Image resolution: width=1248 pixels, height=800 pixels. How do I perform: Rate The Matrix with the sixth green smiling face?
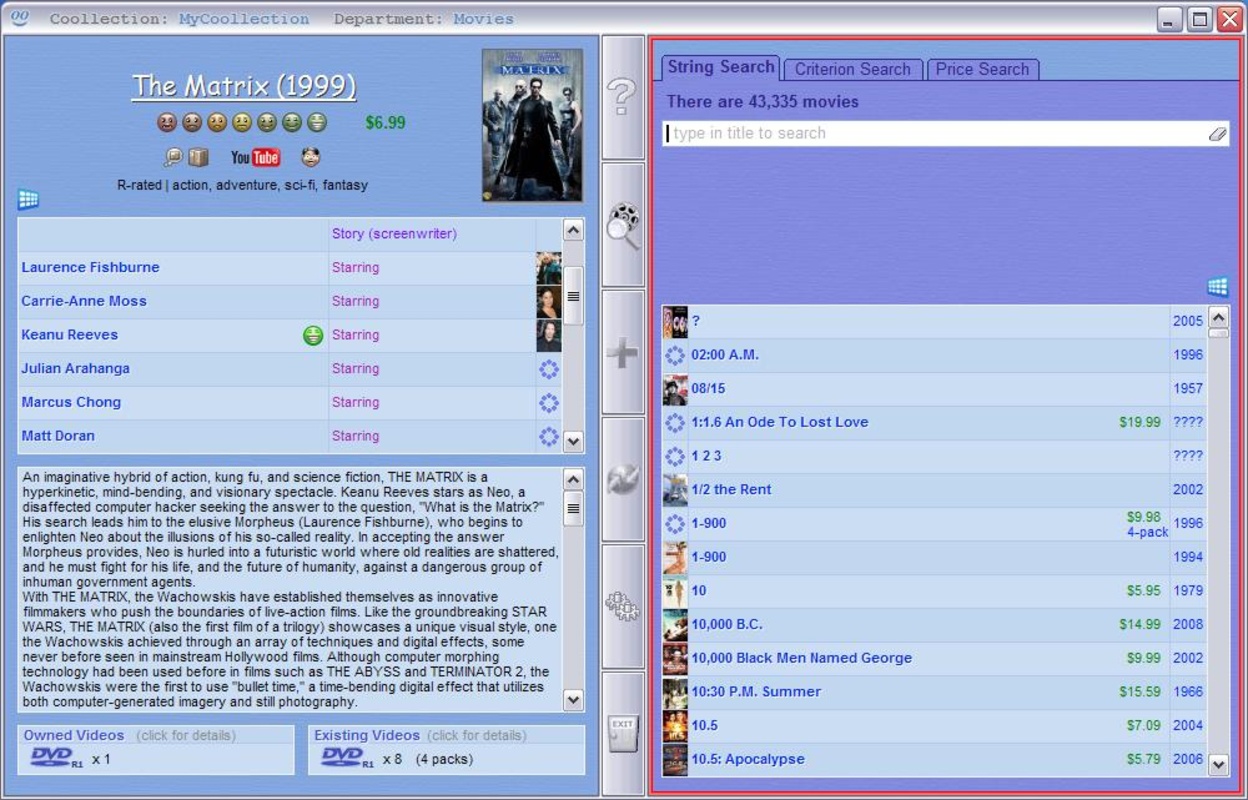[292, 123]
